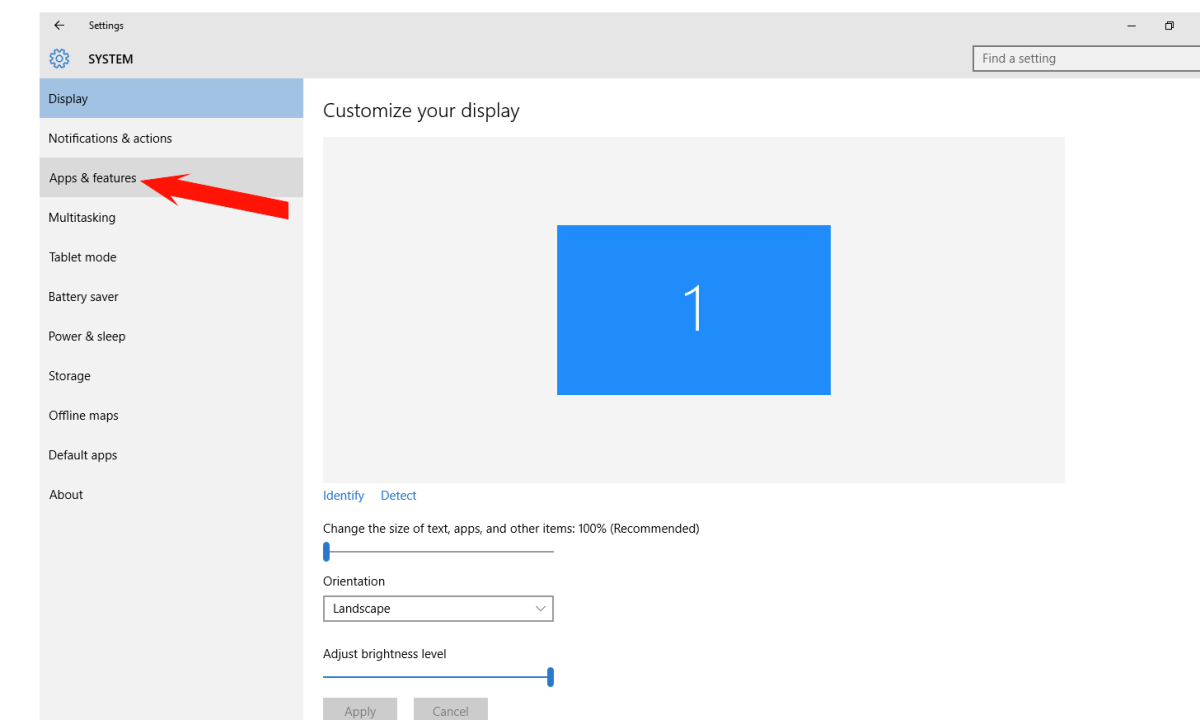1200x720 pixels.
Task: Enable Tablet mode settings page
Action: (82, 257)
